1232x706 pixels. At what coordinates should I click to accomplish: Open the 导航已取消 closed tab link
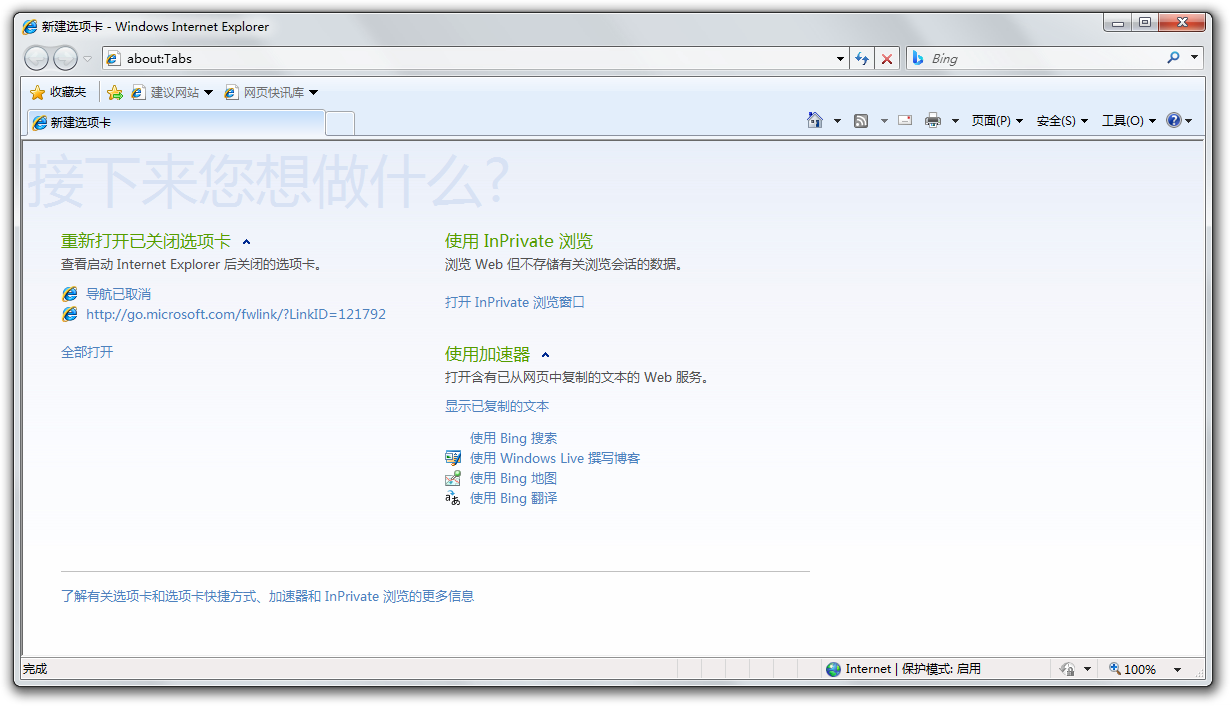pyautogui.click(x=118, y=294)
